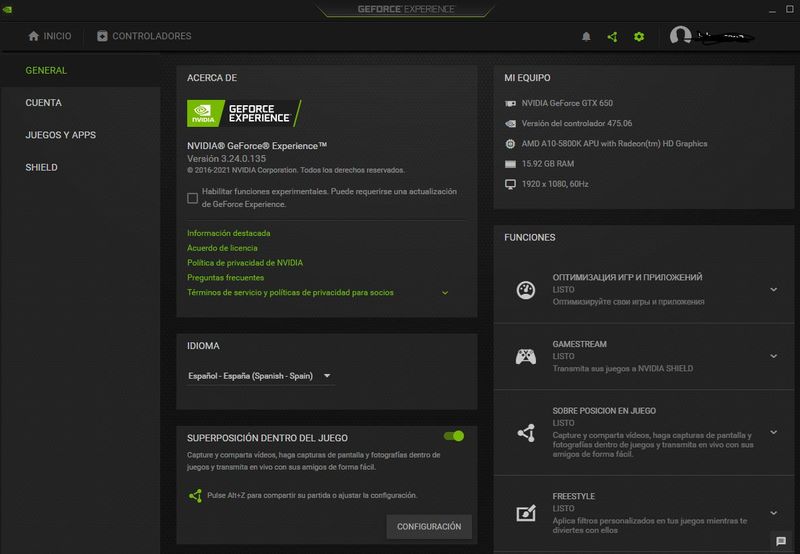Click the 1920 x 1080, 60Hz text
Image resolution: width=800 pixels, height=554 pixels.
(555, 184)
